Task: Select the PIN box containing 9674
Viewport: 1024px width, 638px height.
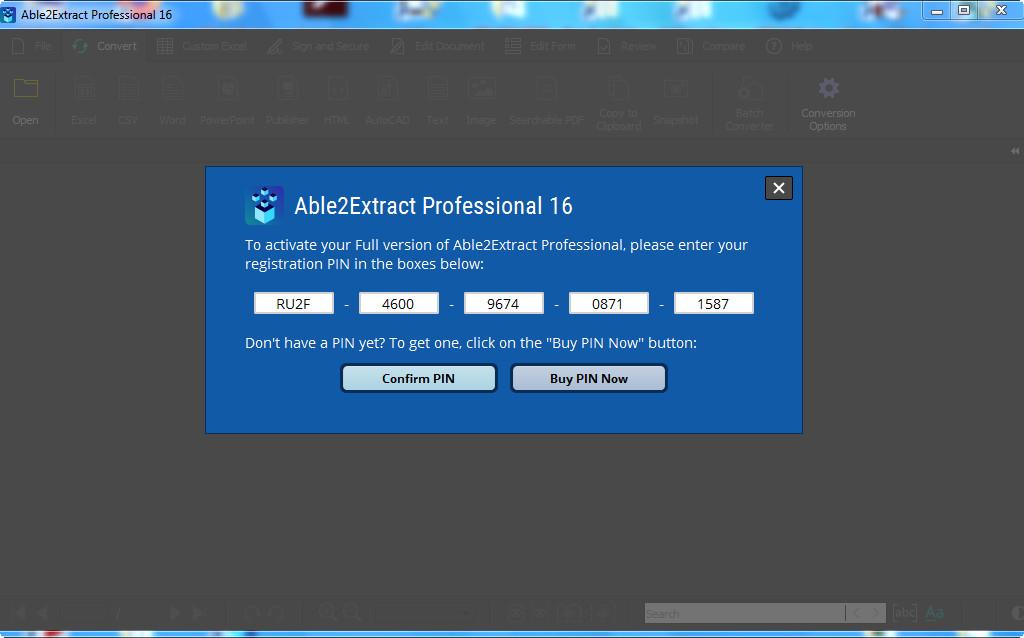Action: (504, 304)
